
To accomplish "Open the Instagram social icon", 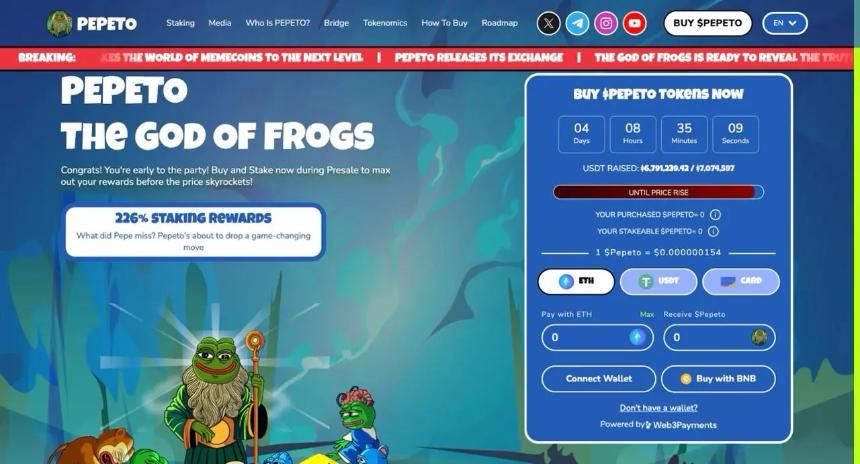I will tap(606, 24).
